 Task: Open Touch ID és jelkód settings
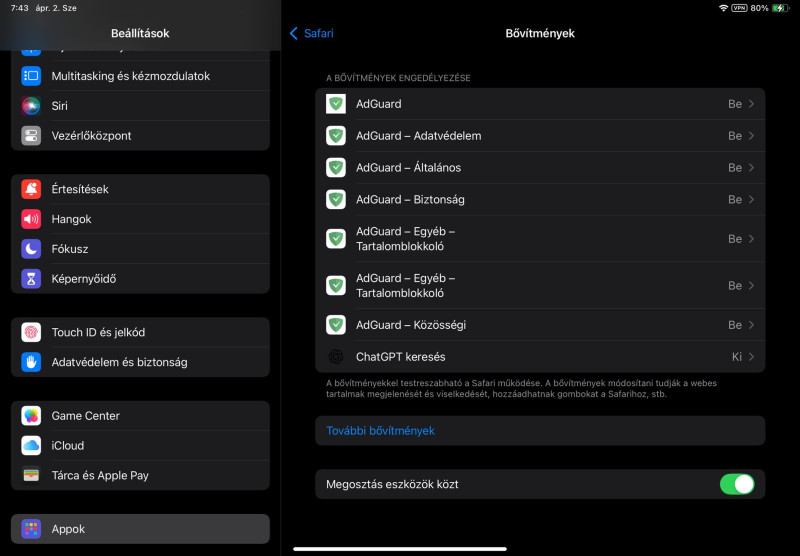point(140,332)
